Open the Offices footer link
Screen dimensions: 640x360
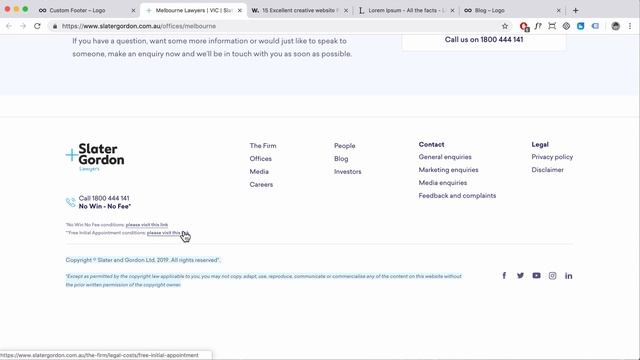coord(260,159)
